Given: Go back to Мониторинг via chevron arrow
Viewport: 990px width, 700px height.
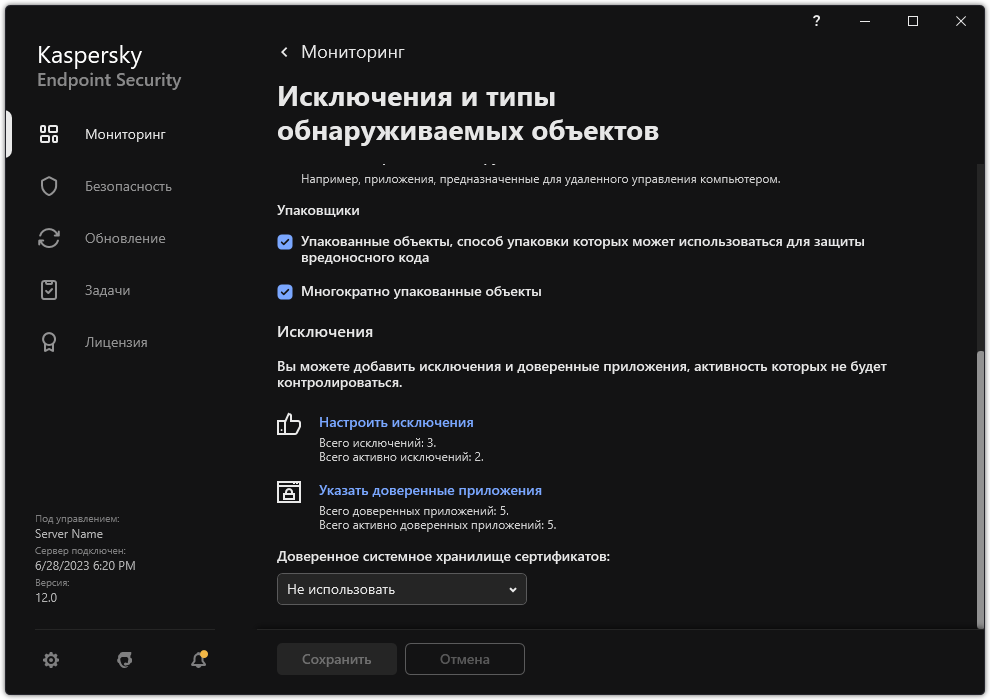Looking at the screenshot, I should [283, 51].
